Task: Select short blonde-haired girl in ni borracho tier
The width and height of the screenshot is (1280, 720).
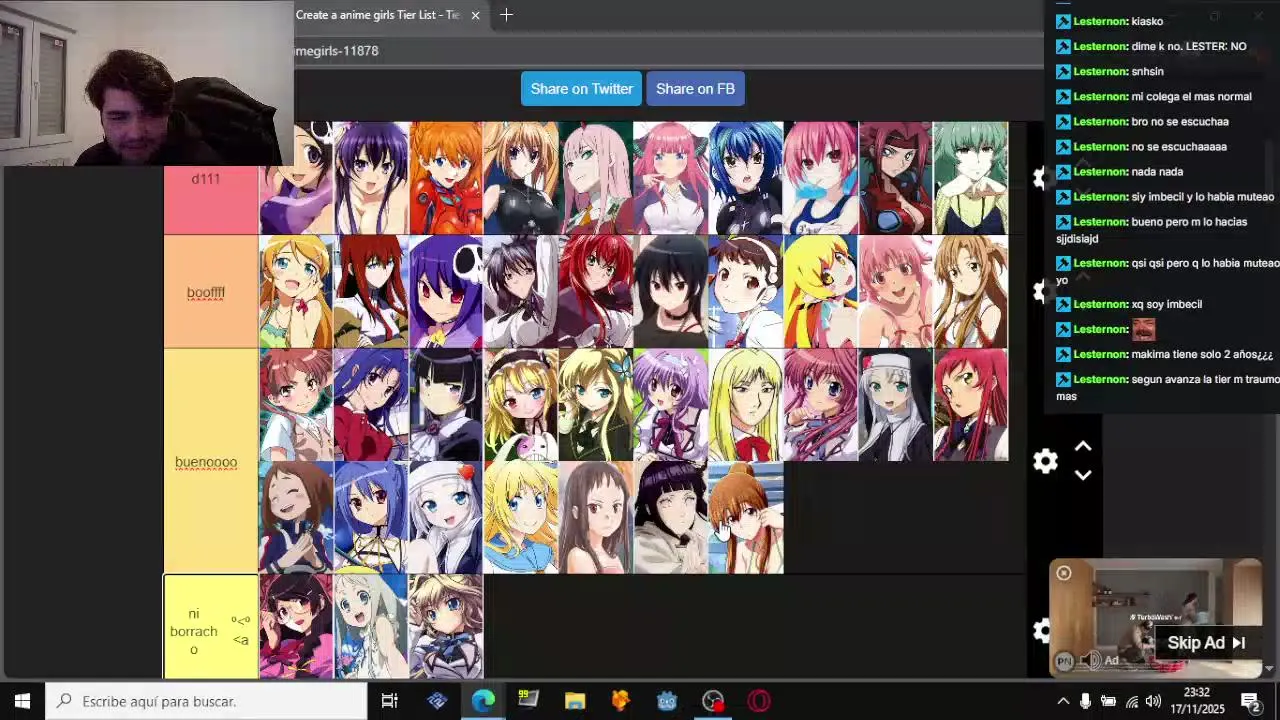Action: [446, 626]
